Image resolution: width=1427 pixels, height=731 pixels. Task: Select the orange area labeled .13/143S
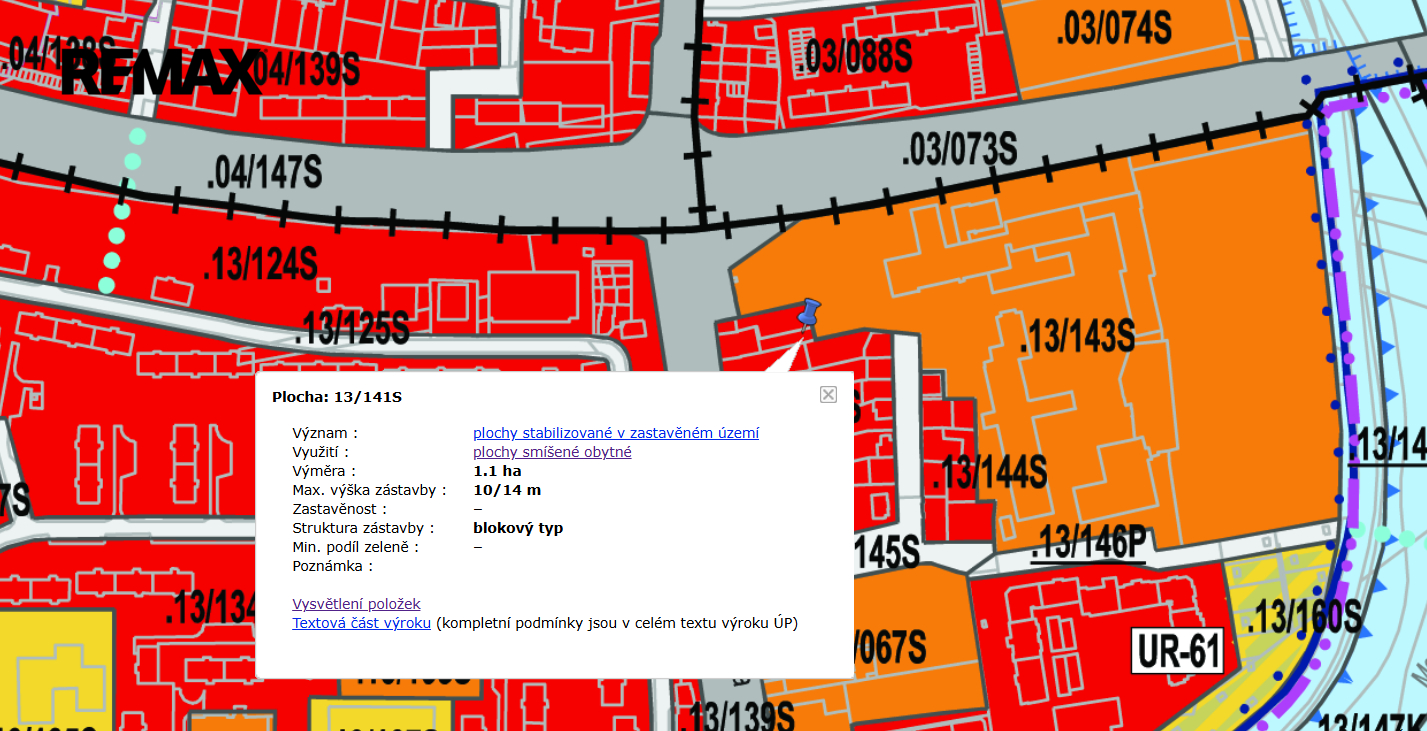click(x=1076, y=335)
